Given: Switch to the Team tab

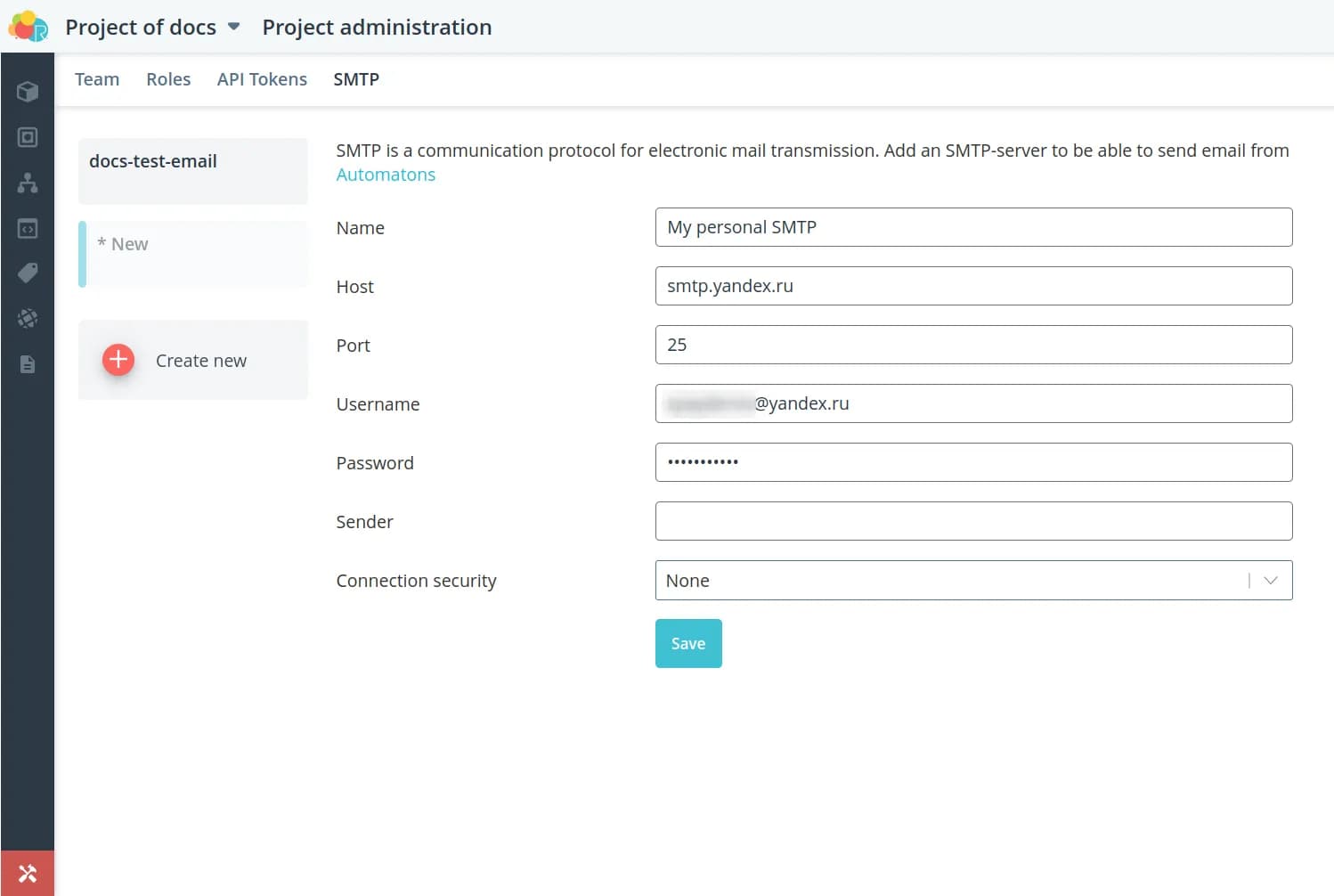Looking at the screenshot, I should (97, 79).
